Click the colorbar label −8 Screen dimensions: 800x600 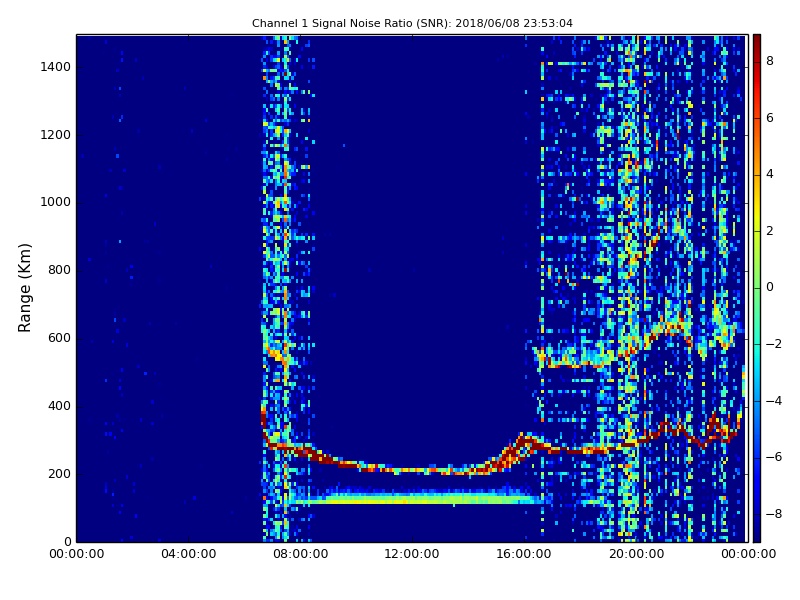[x=774, y=514]
